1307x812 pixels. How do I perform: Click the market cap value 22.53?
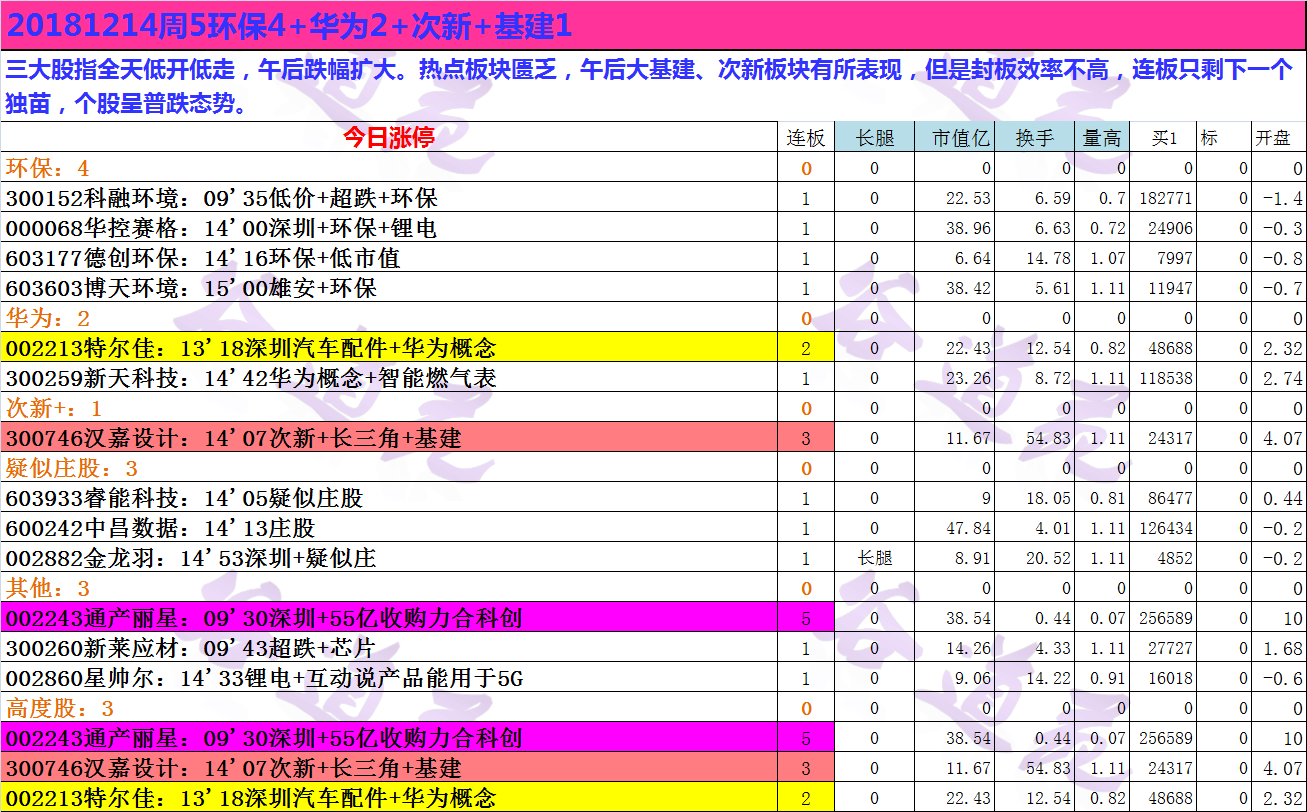[x=969, y=199]
